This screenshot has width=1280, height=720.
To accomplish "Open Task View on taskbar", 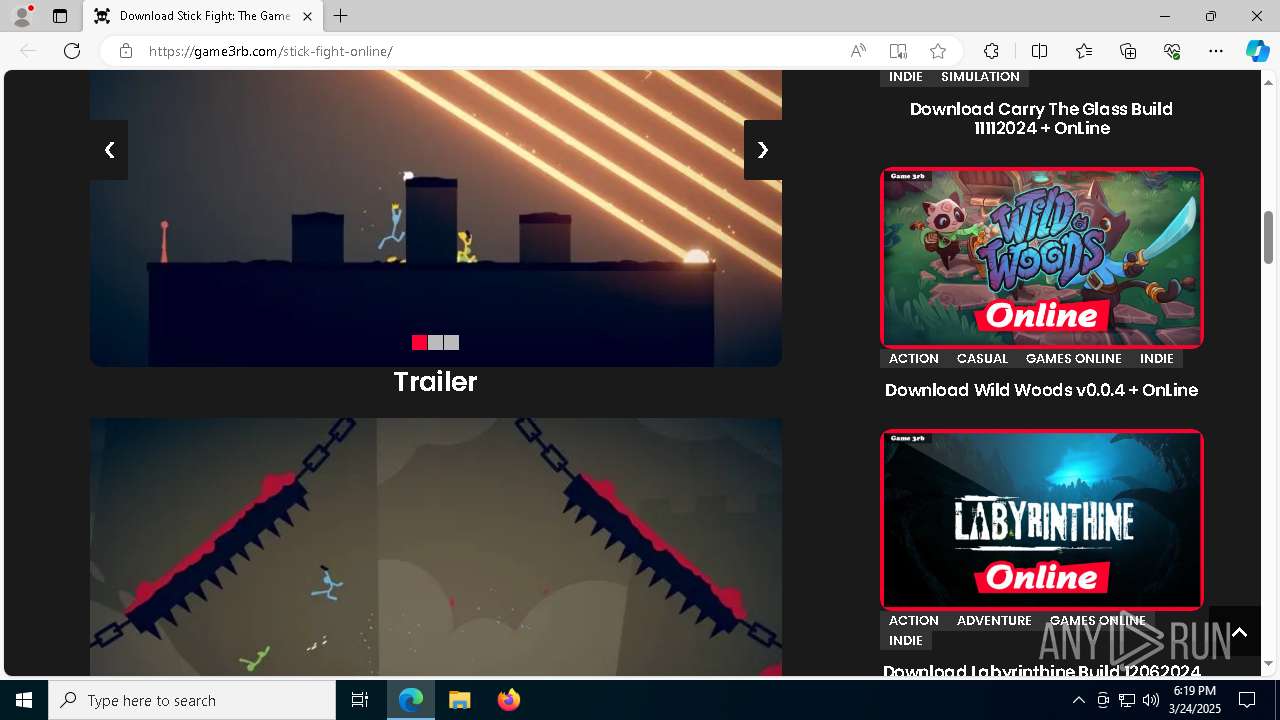I will click(x=360, y=700).
